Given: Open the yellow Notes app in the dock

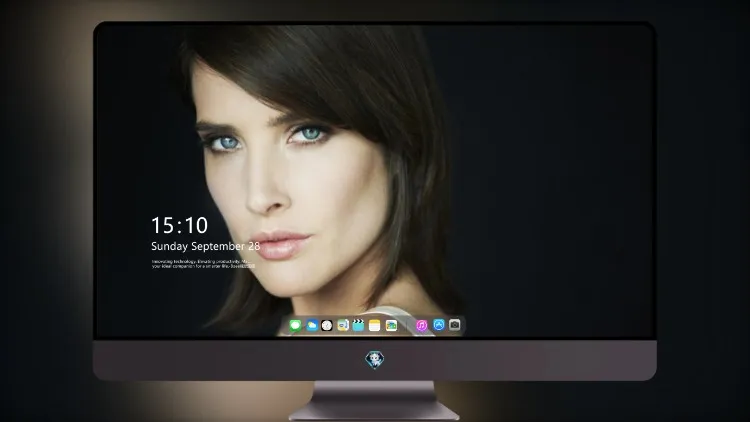Looking at the screenshot, I should 375,326.
